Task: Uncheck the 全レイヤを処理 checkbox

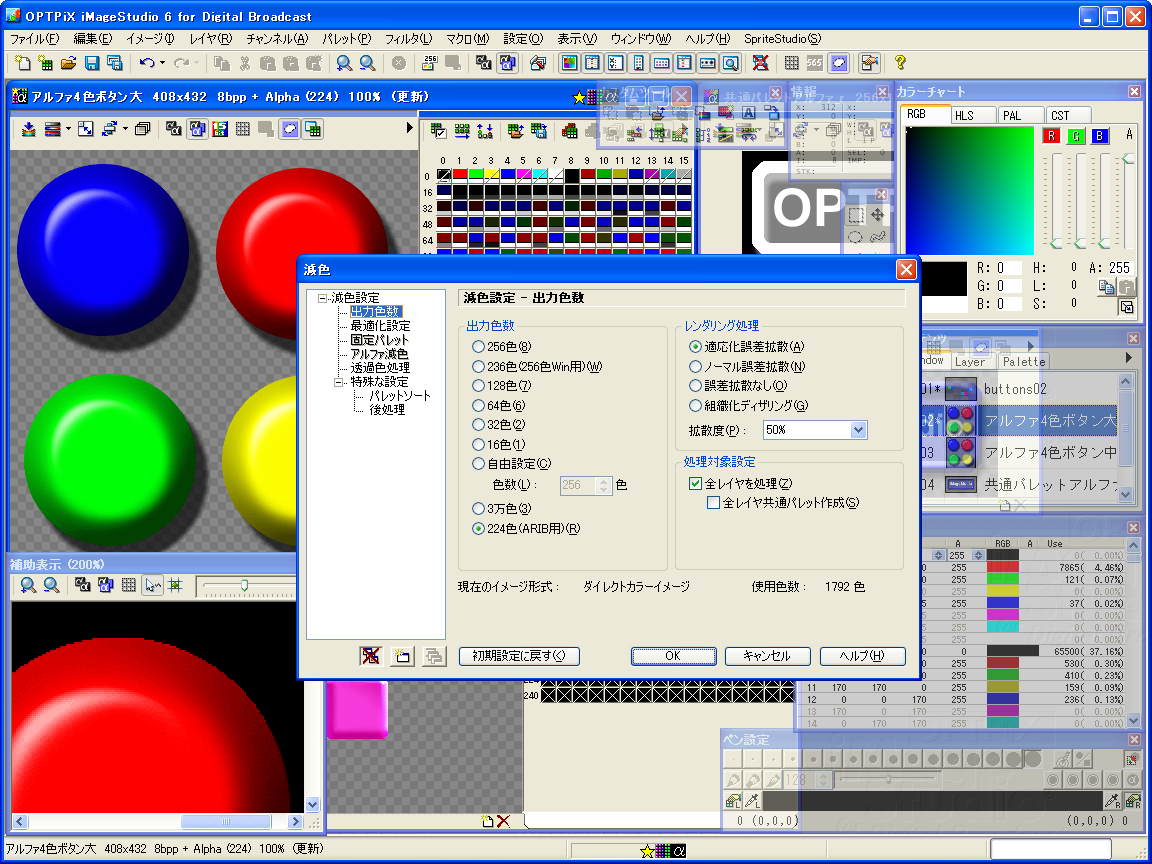Action: (695, 483)
